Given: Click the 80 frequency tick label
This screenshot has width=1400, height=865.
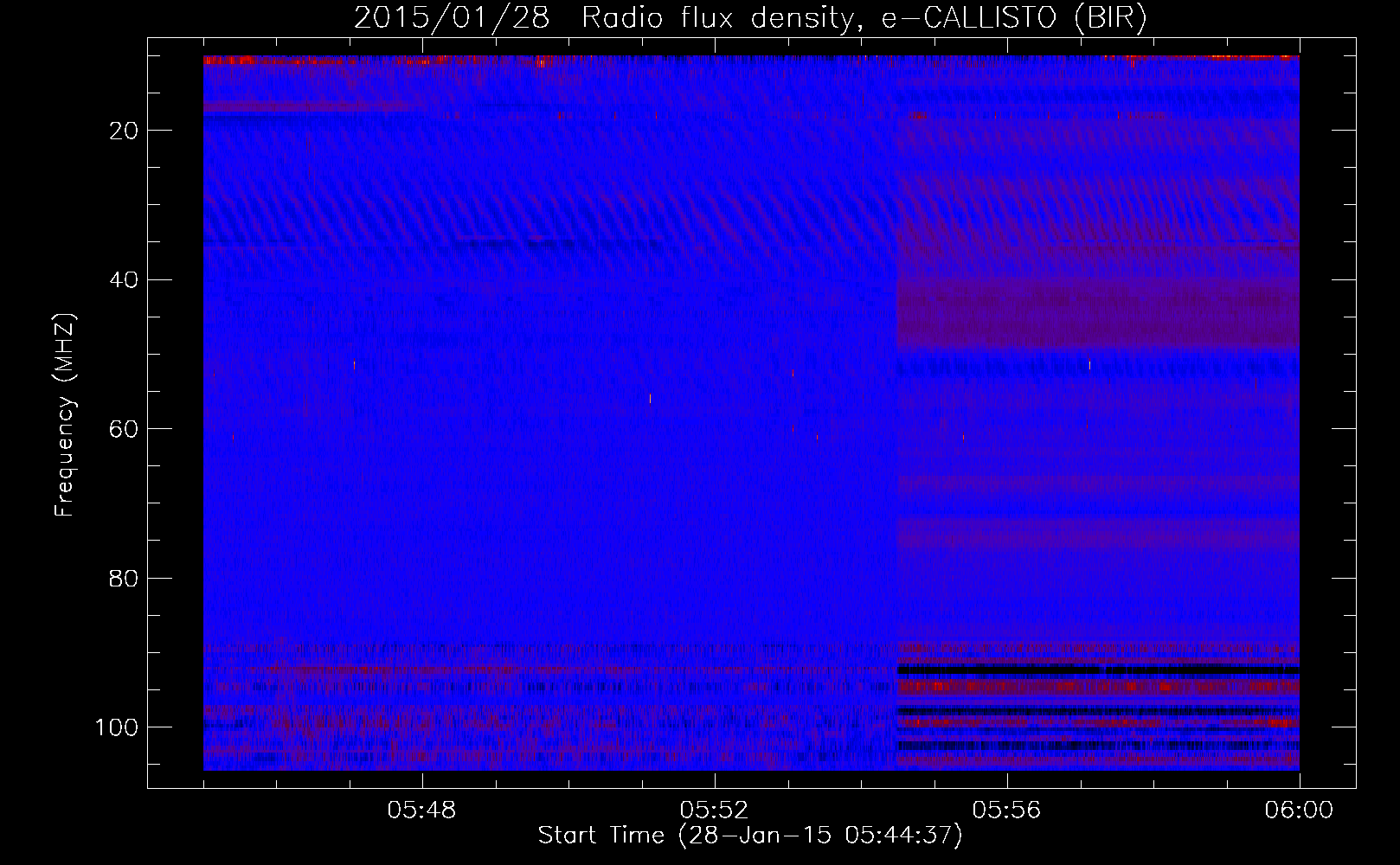Looking at the screenshot, I should [124, 579].
